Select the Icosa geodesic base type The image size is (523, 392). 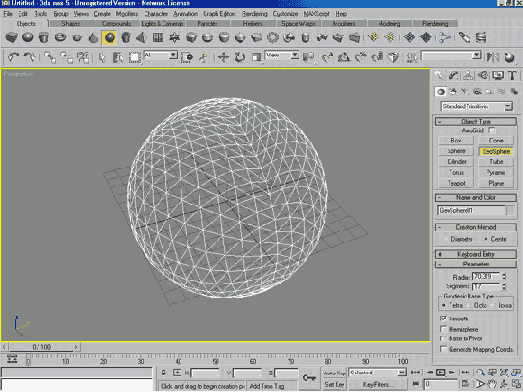tap(493, 305)
